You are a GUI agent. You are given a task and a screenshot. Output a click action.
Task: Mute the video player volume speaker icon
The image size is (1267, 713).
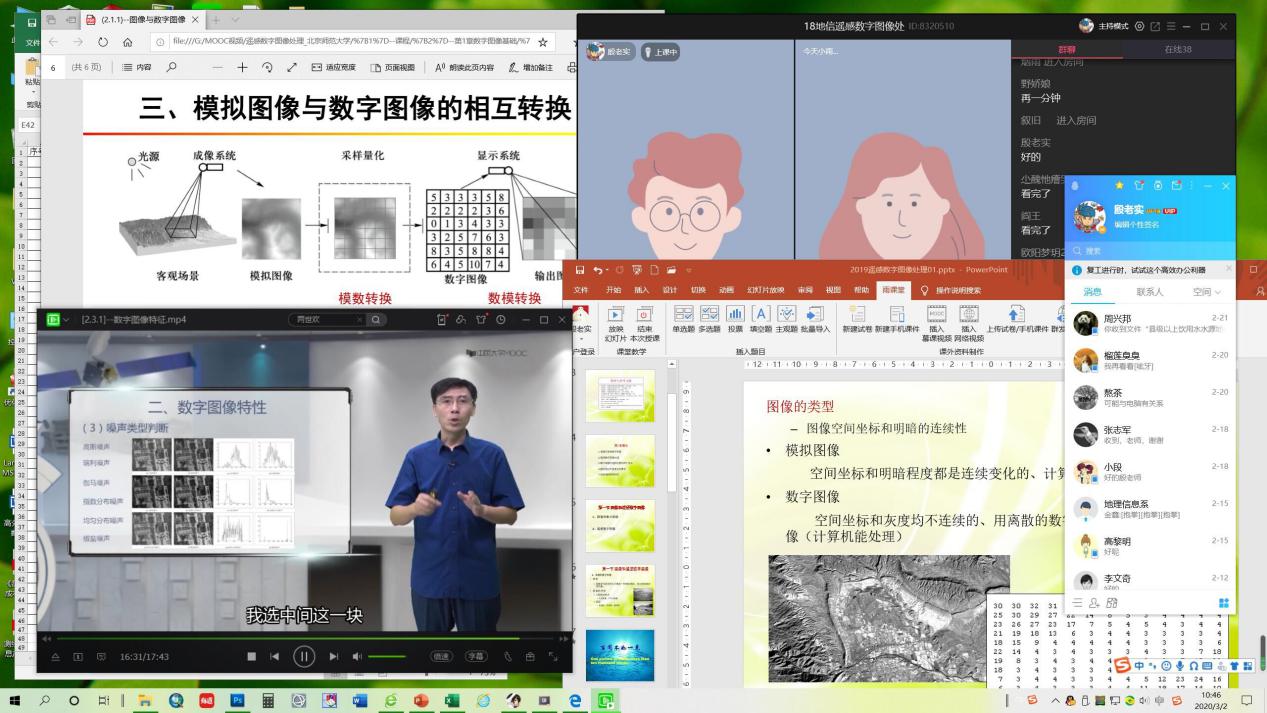tap(358, 657)
